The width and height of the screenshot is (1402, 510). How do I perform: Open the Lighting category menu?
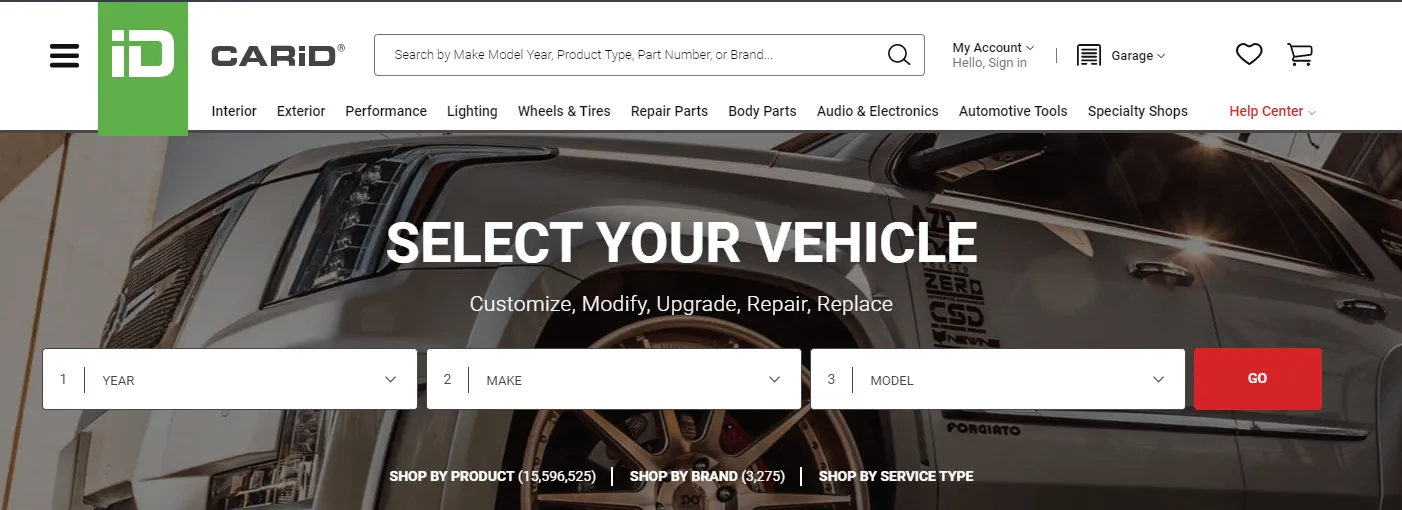point(472,111)
